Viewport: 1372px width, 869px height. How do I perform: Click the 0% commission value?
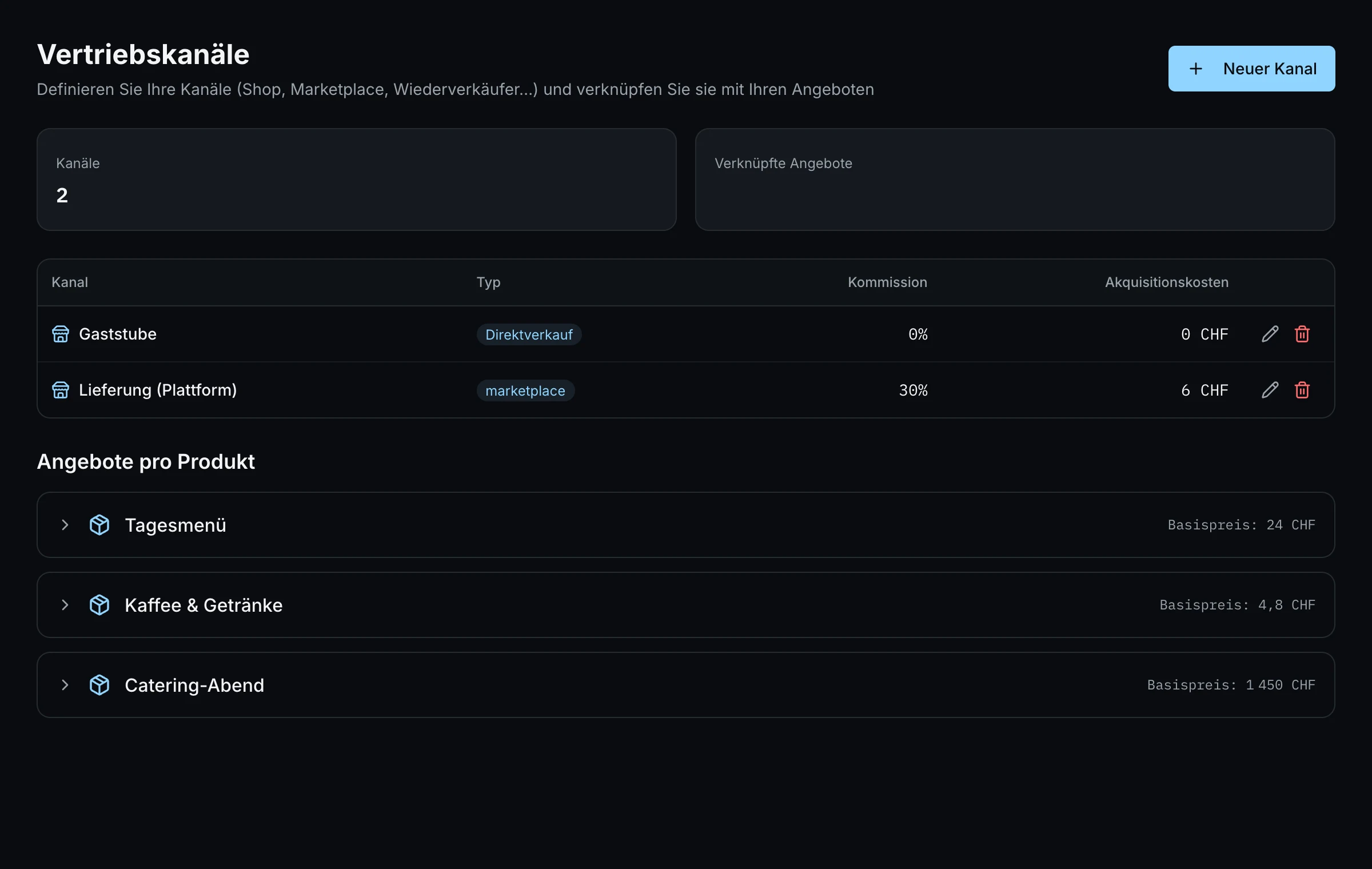(x=918, y=334)
